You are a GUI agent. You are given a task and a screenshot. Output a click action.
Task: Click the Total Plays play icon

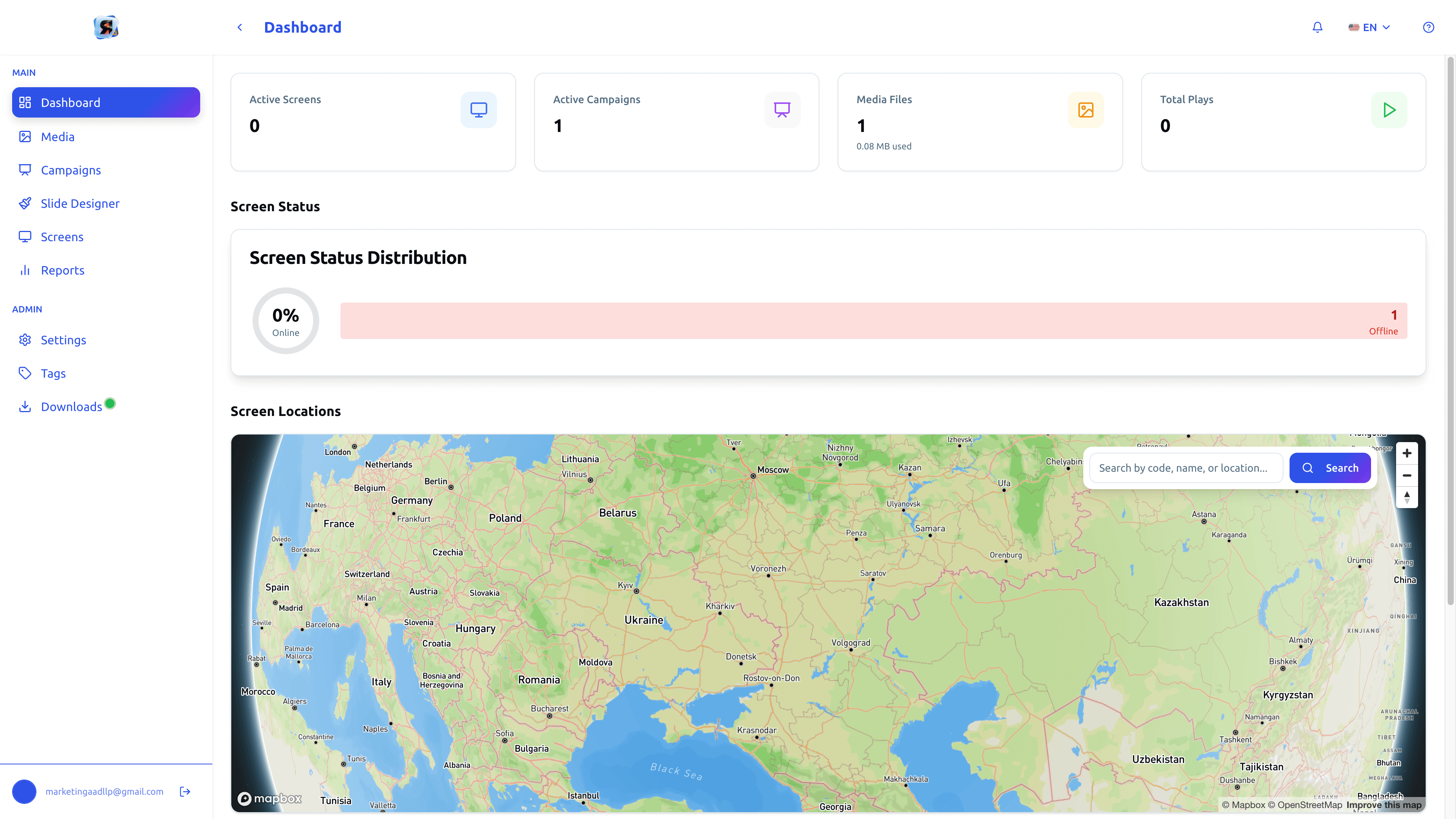coord(1389,110)
